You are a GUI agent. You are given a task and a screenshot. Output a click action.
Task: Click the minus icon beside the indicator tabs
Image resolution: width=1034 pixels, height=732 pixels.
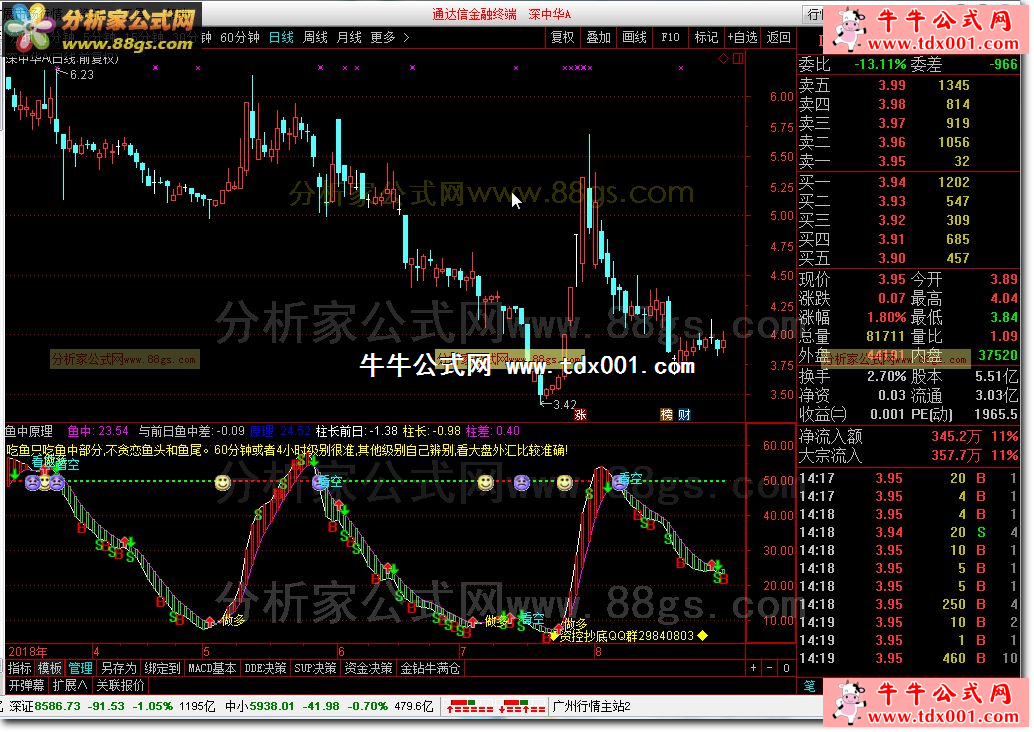(x=770, y=667)
